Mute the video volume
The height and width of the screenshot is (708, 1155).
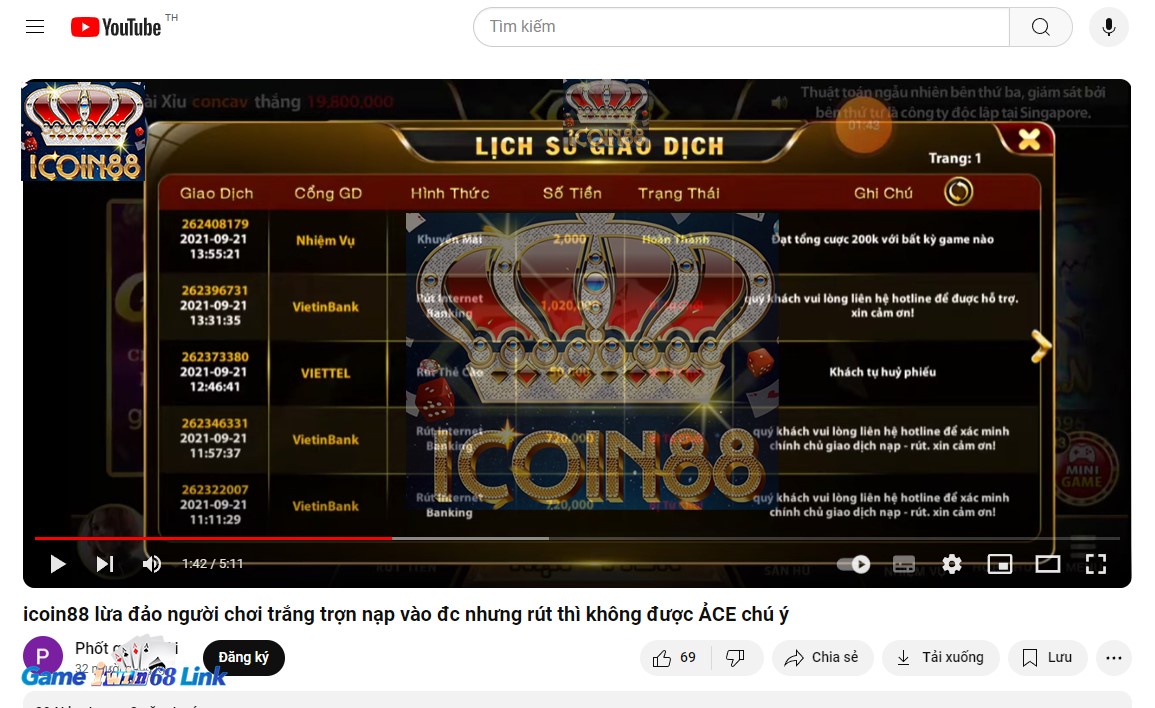click(151, 564)
